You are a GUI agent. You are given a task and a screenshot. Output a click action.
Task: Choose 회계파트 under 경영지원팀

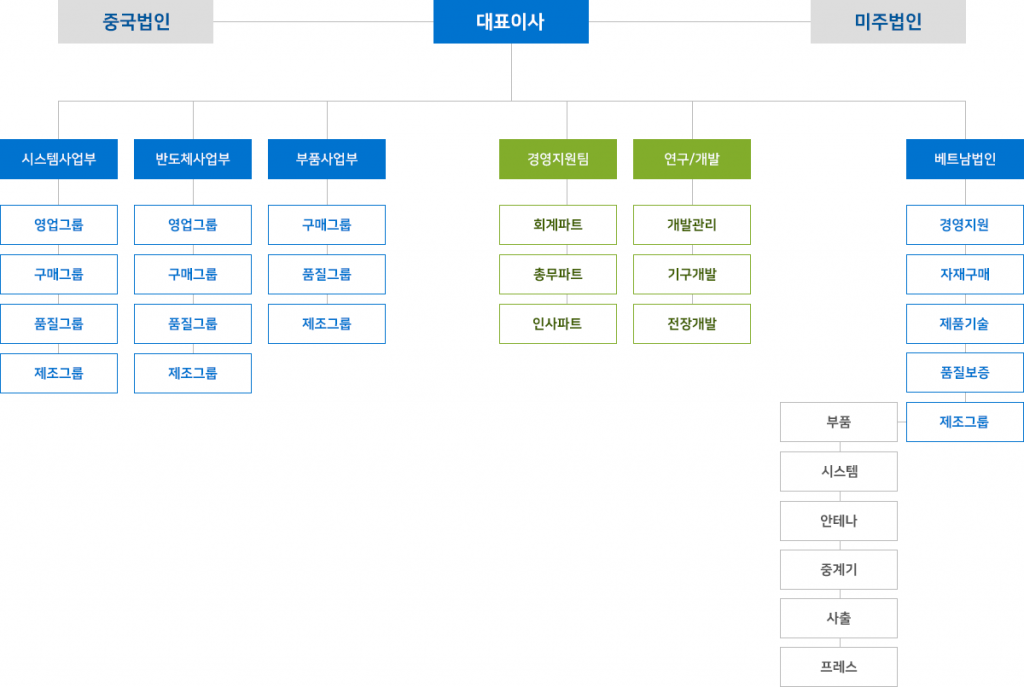(558, 225)
